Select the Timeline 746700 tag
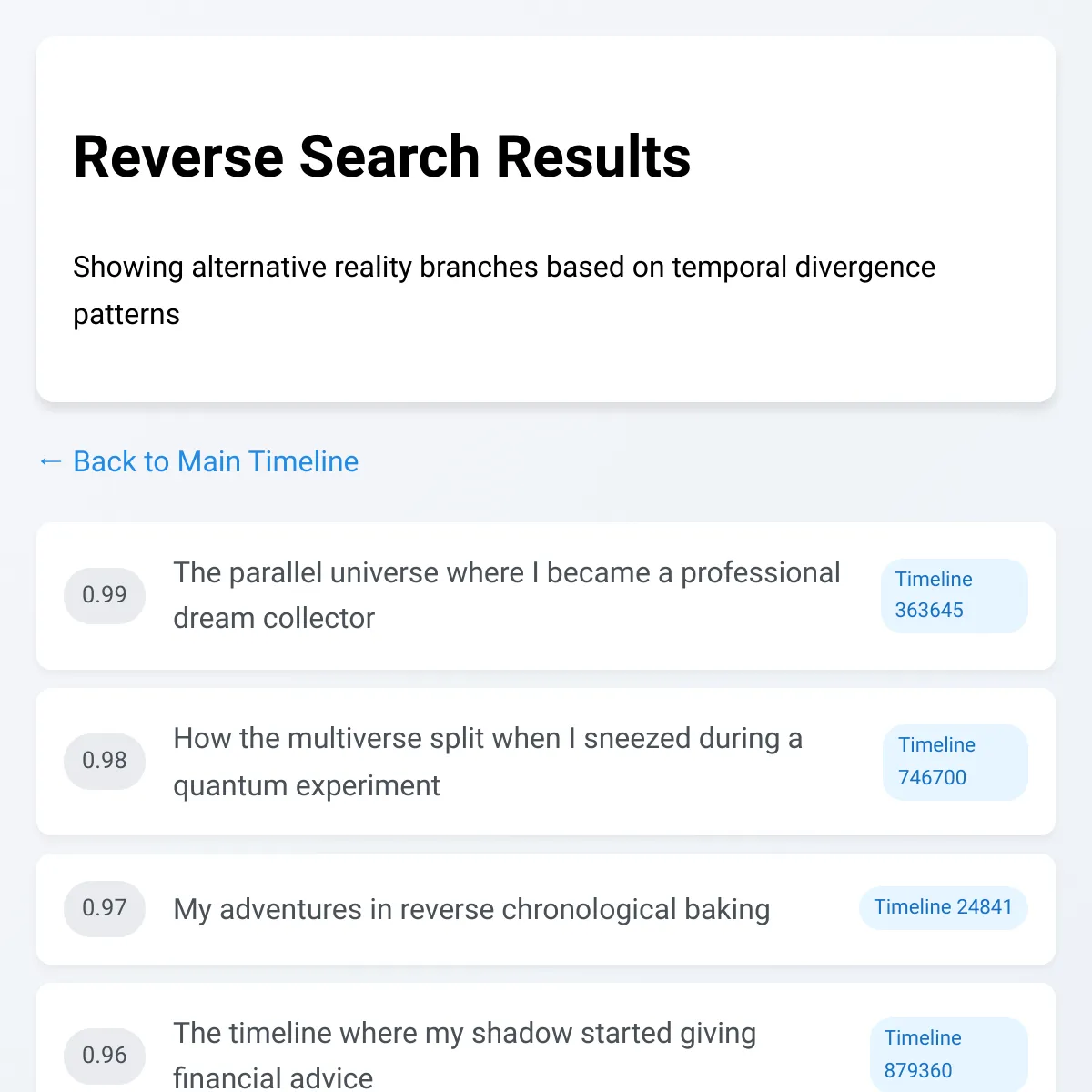This screenshot has width=1092, height=1092. (955, 761)
